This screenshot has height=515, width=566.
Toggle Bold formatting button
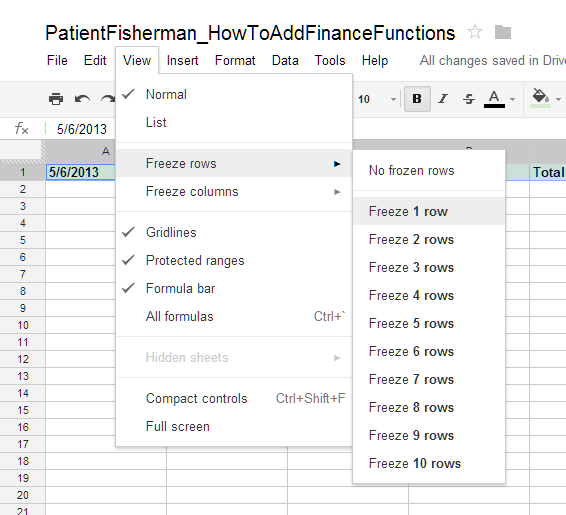point(417,99)
